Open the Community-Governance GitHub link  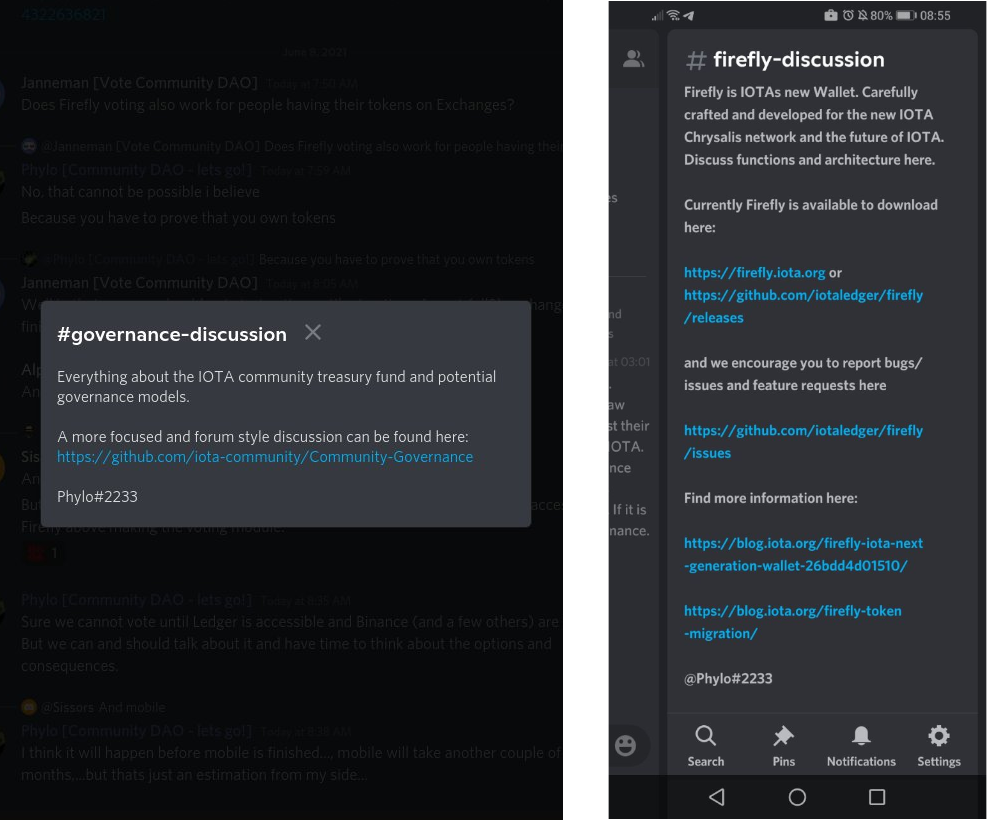265,457
